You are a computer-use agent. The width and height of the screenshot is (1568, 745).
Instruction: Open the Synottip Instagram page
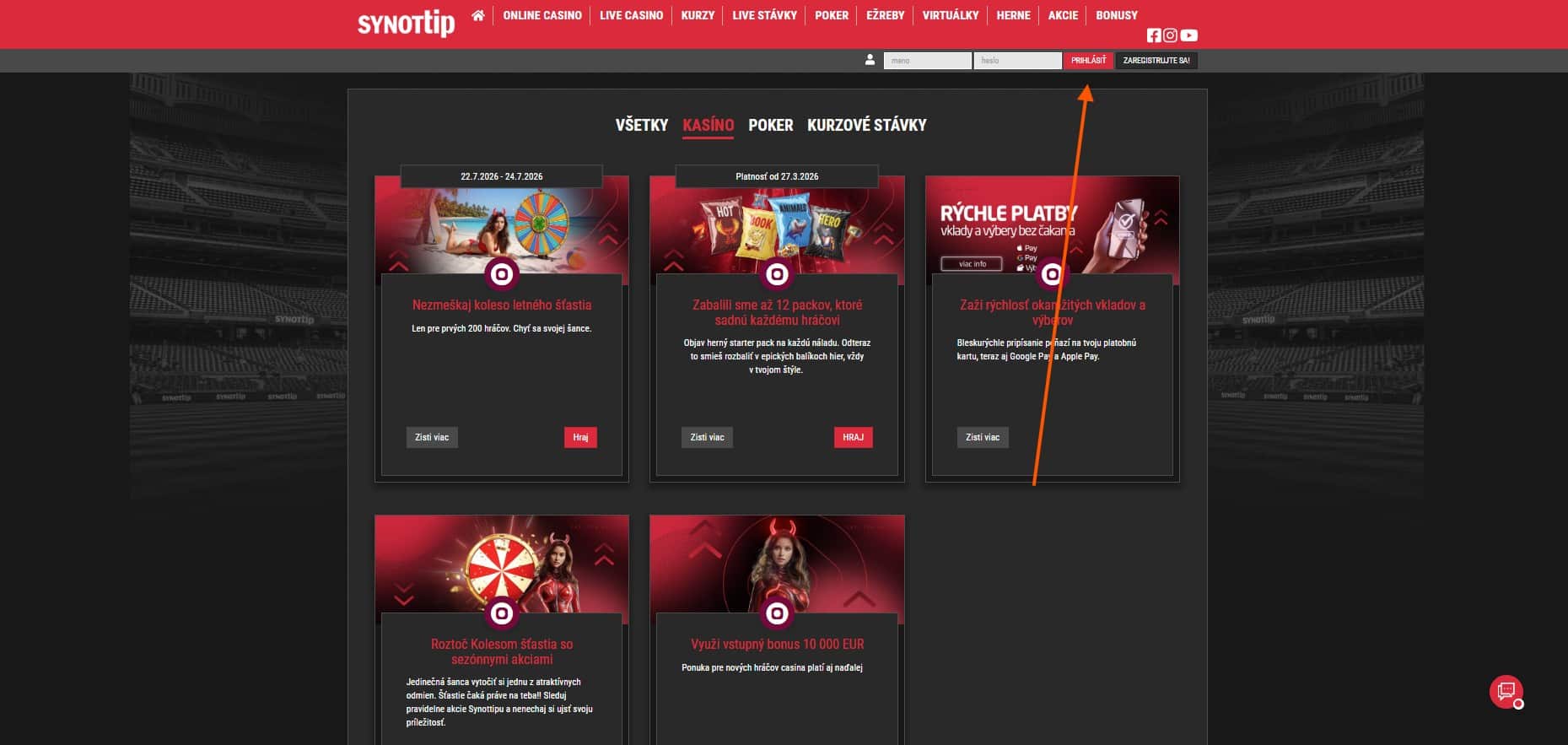[1170, 35]
